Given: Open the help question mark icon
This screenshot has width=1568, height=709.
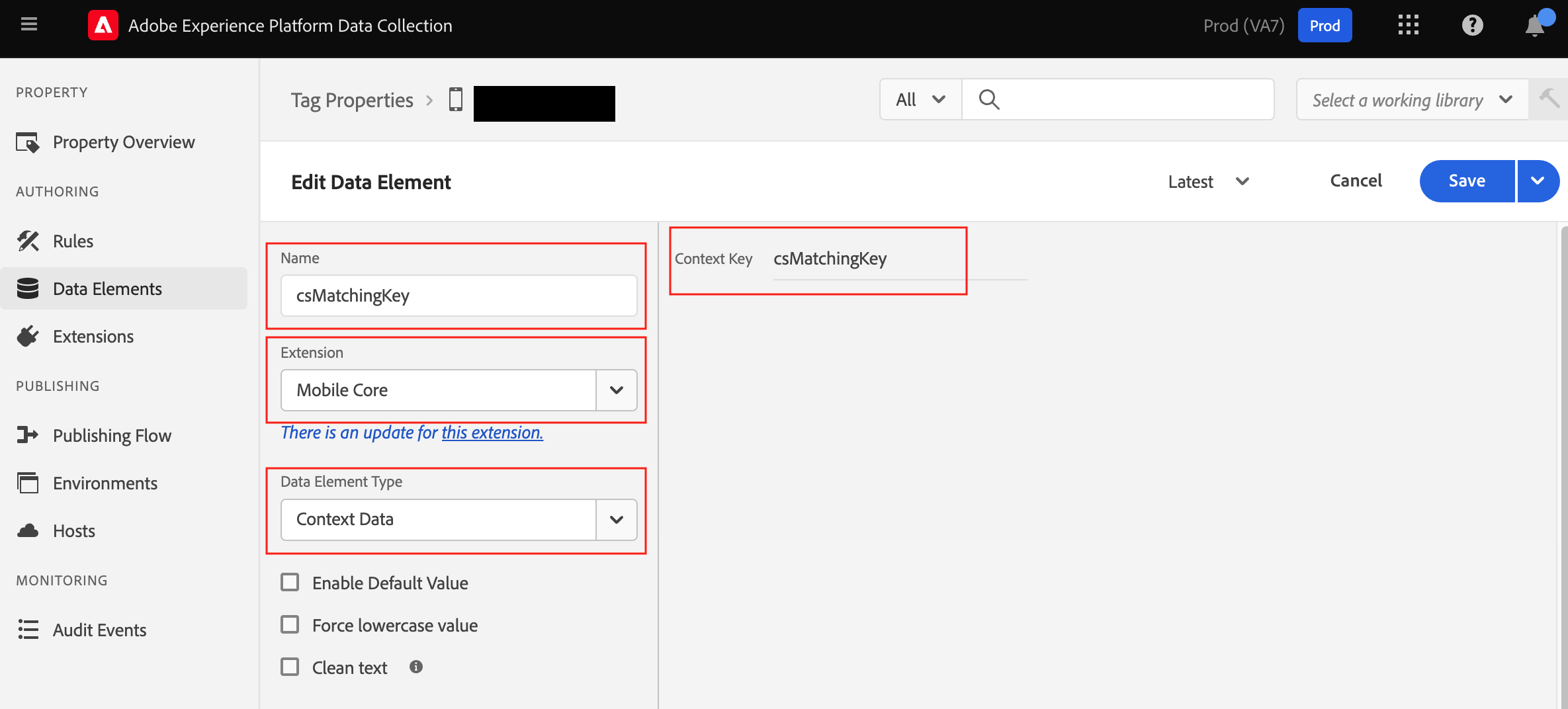Looking at the screenshot, I should pos(1472,25).
